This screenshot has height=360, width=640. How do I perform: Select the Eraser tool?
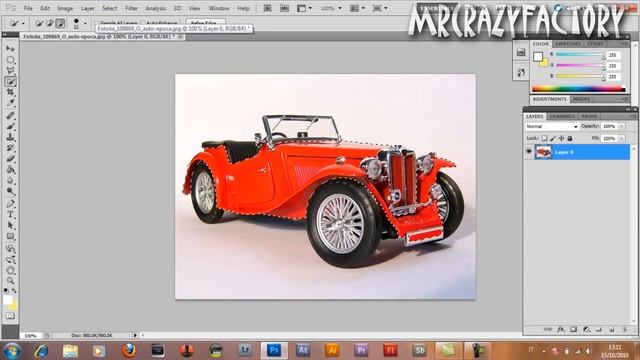[10, 159]
